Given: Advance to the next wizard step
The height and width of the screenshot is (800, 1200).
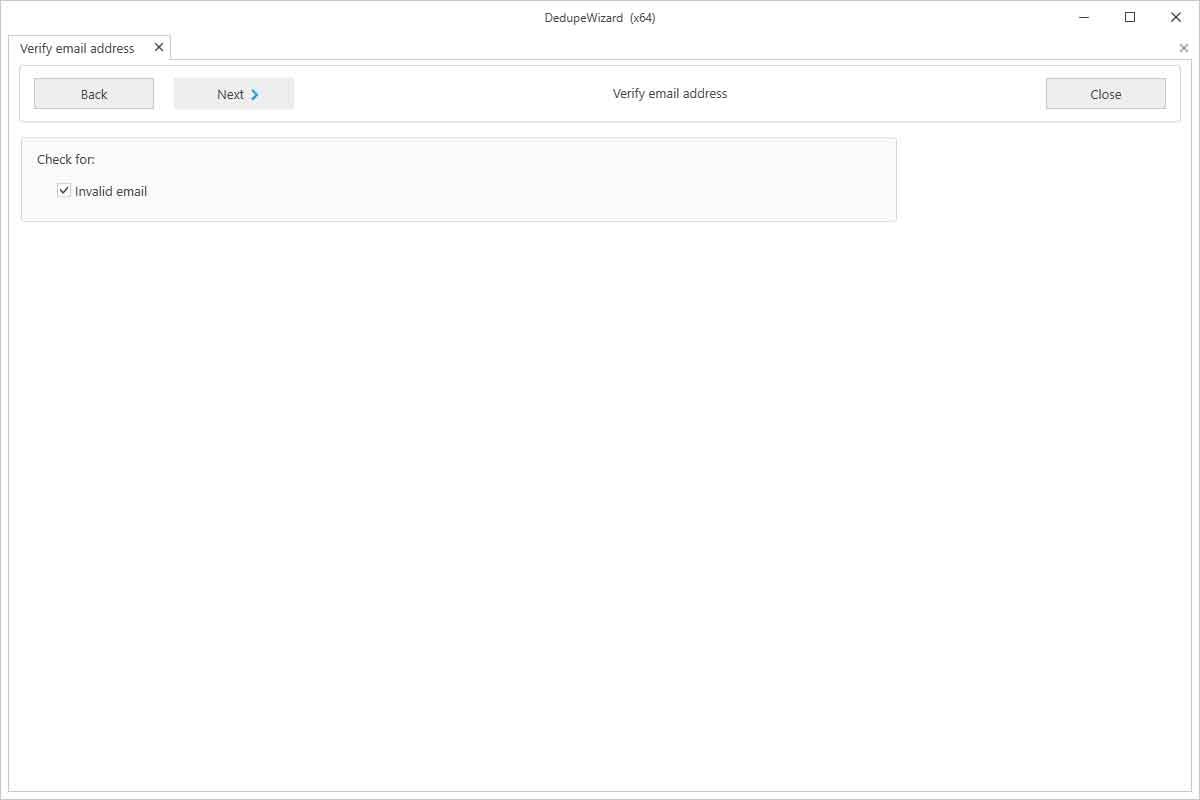Looking at the screenshot, I should pyautogui.click(x=233, y=93).
